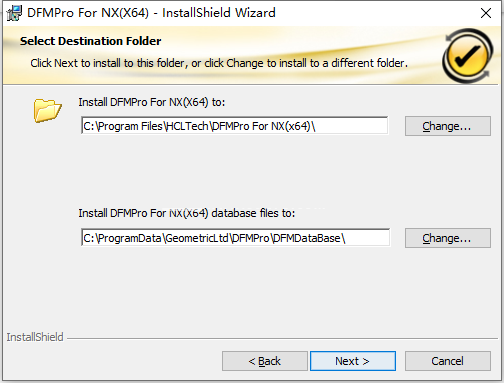Image resolution: width=504 pixels, height=383 pixels.
Task: Click the yellow checkmark logo
Action: 467,56
